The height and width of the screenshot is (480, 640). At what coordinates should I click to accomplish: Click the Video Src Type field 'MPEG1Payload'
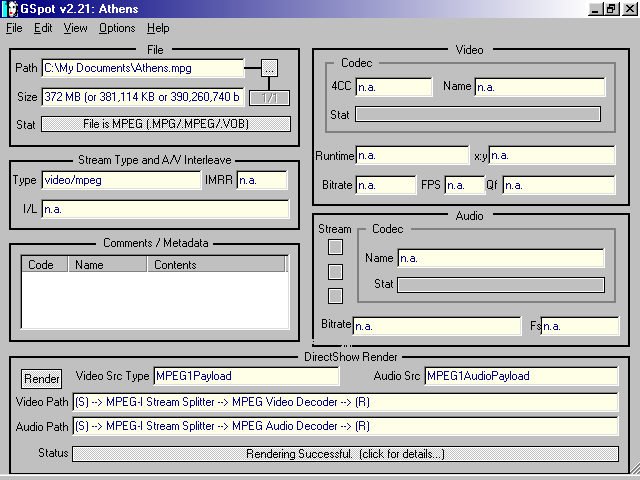(x=246, y=376)
